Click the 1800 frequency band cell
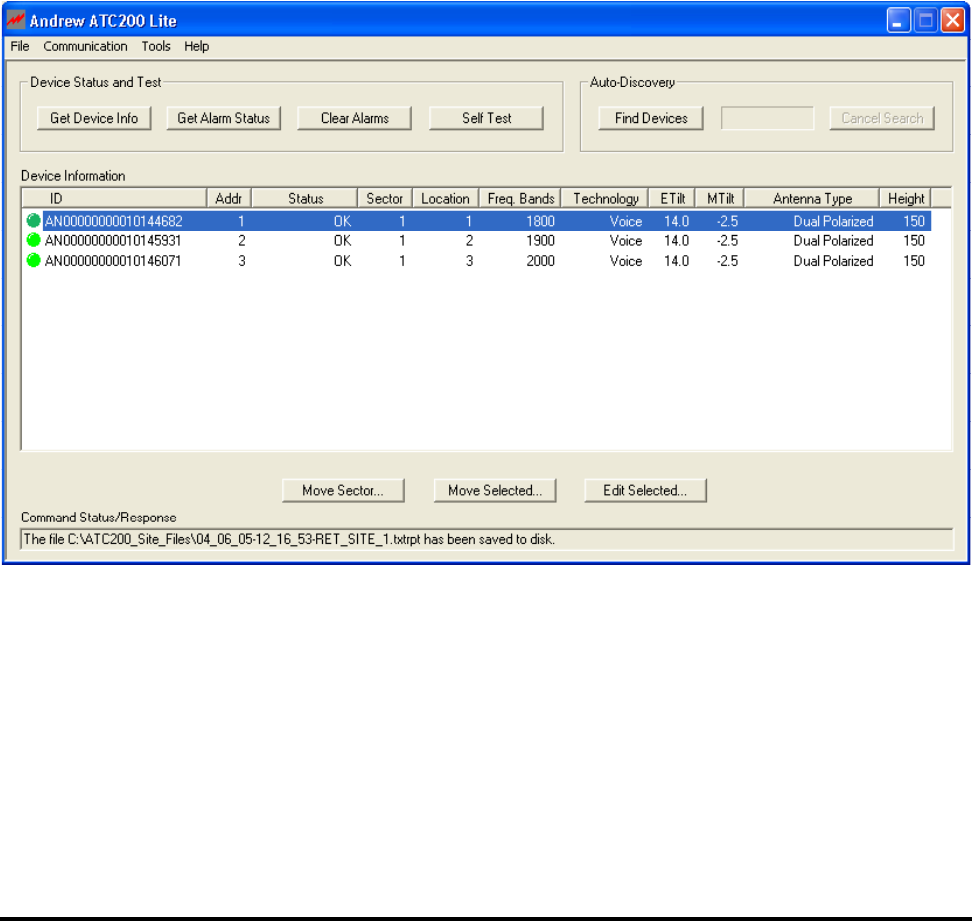 coord(540,221)
